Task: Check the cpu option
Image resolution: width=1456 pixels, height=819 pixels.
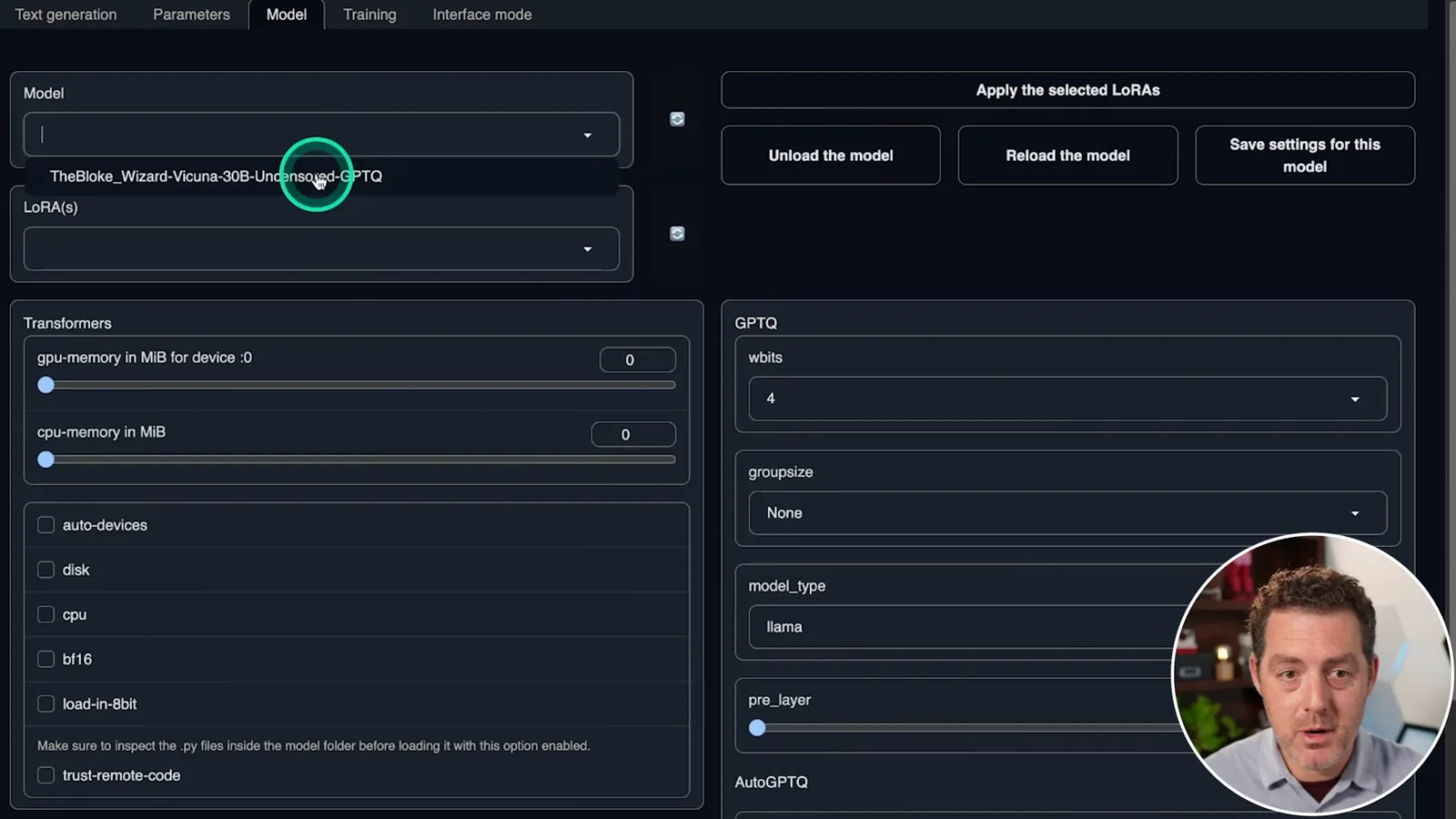Action: [45, 614]
